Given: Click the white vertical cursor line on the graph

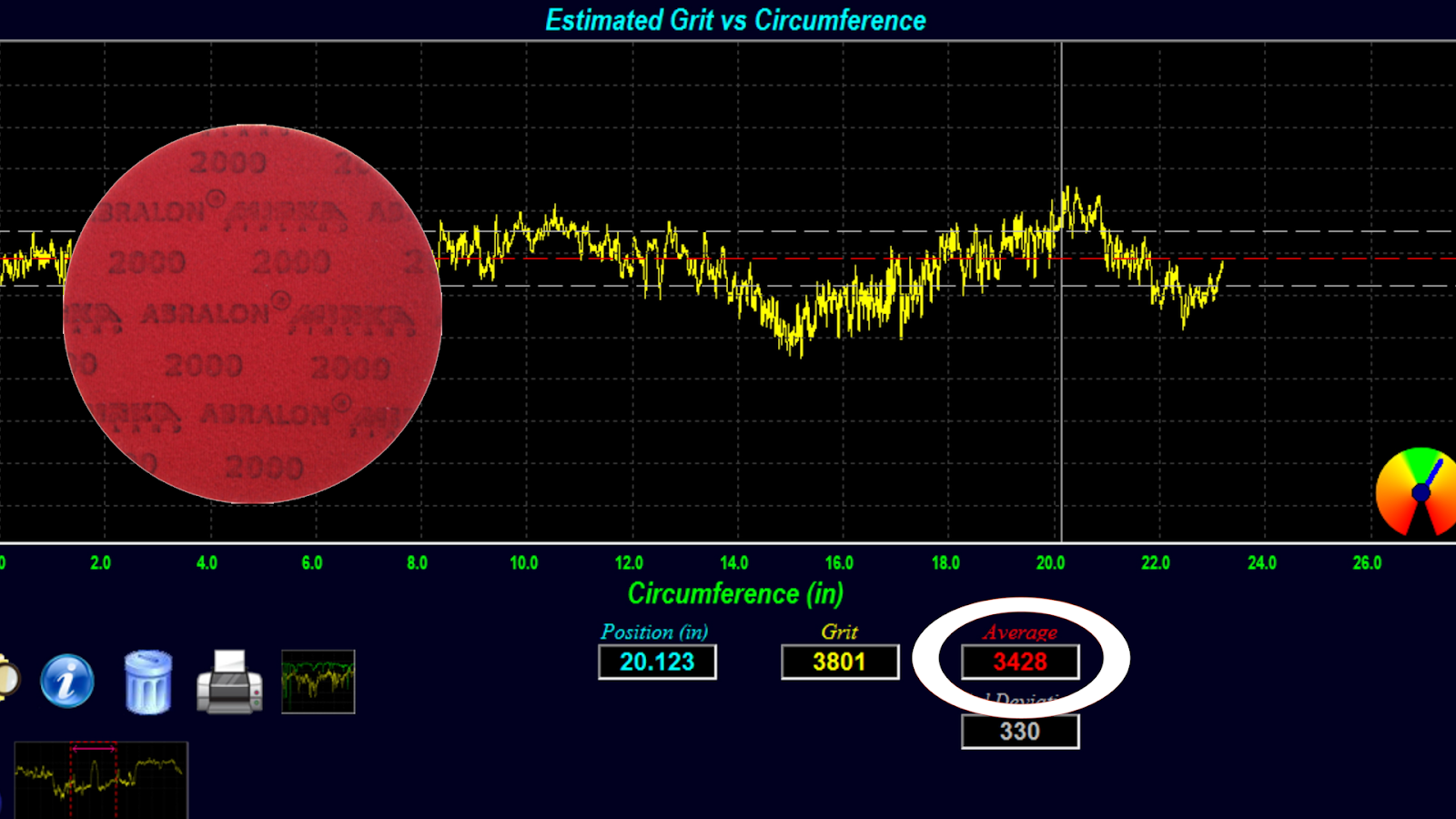Looking at the screenshot, I should click(1061, 291).
